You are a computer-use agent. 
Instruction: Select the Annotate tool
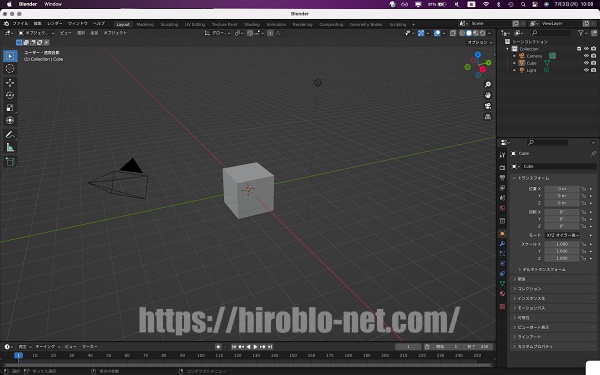[x=10, y=135]
